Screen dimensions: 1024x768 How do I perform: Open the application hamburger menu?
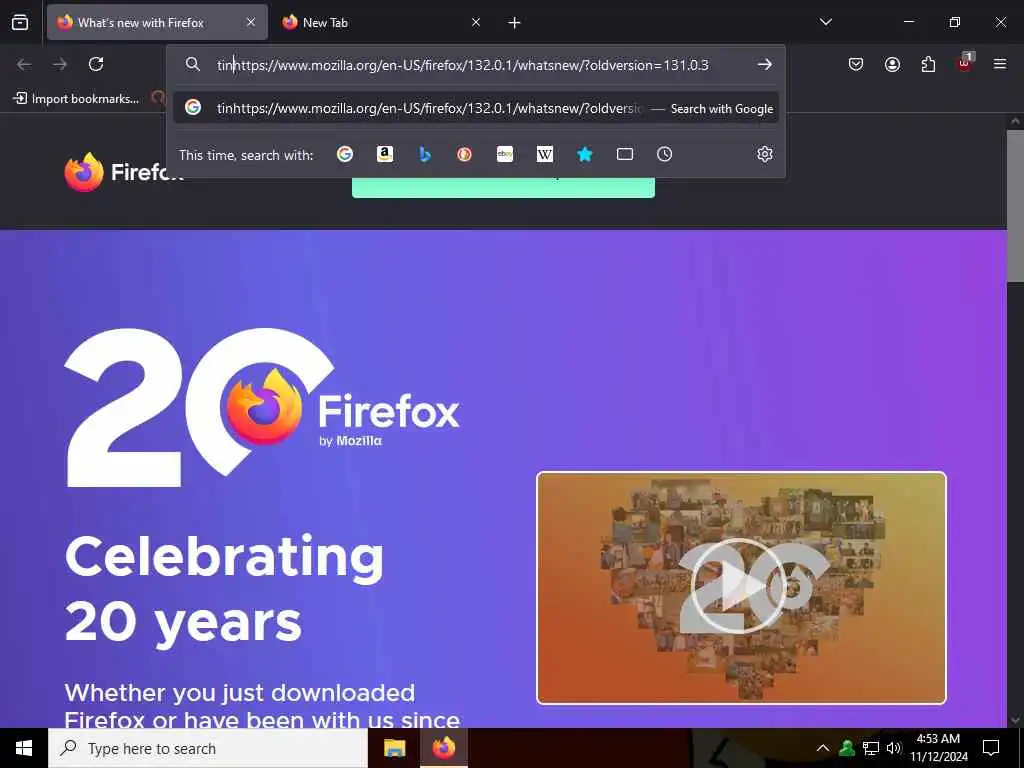click(1000, 64)
